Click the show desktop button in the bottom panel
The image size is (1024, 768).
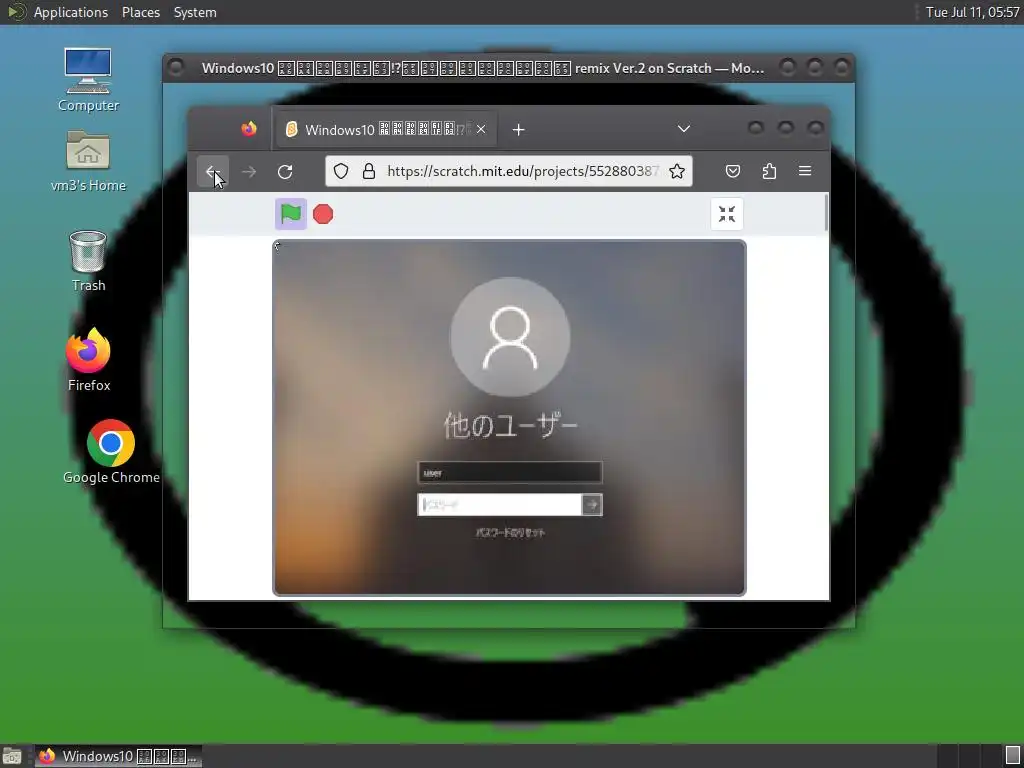click(x=12, y=756)
